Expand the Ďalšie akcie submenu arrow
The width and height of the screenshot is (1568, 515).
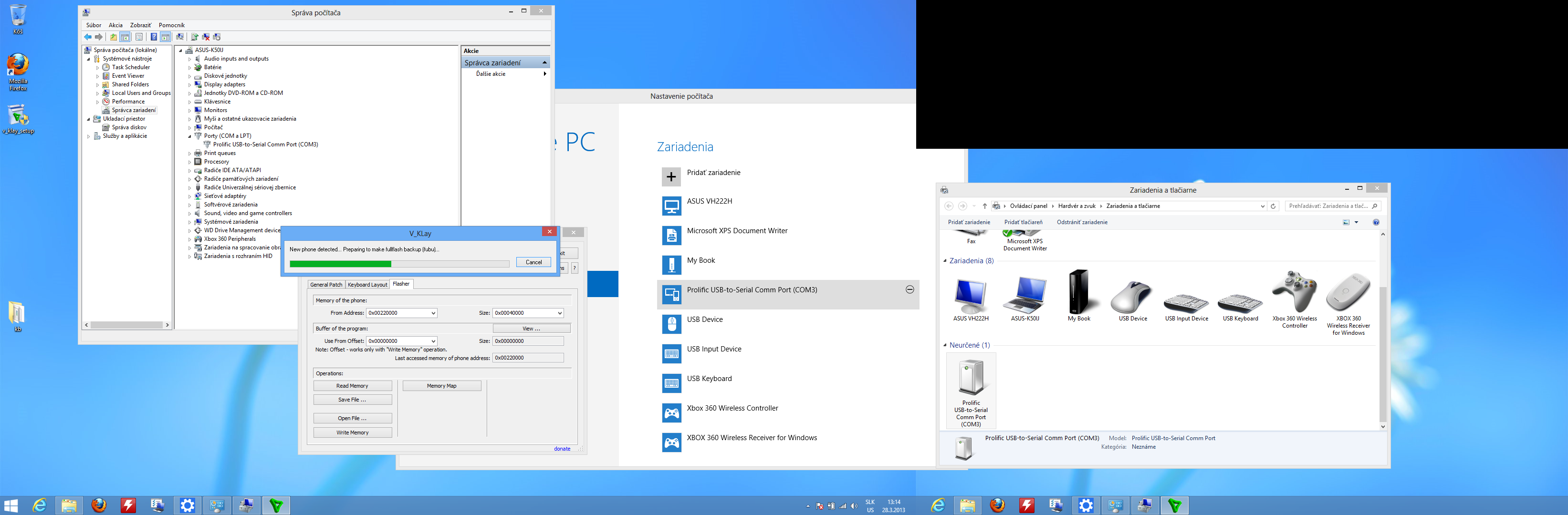(544, 74)
